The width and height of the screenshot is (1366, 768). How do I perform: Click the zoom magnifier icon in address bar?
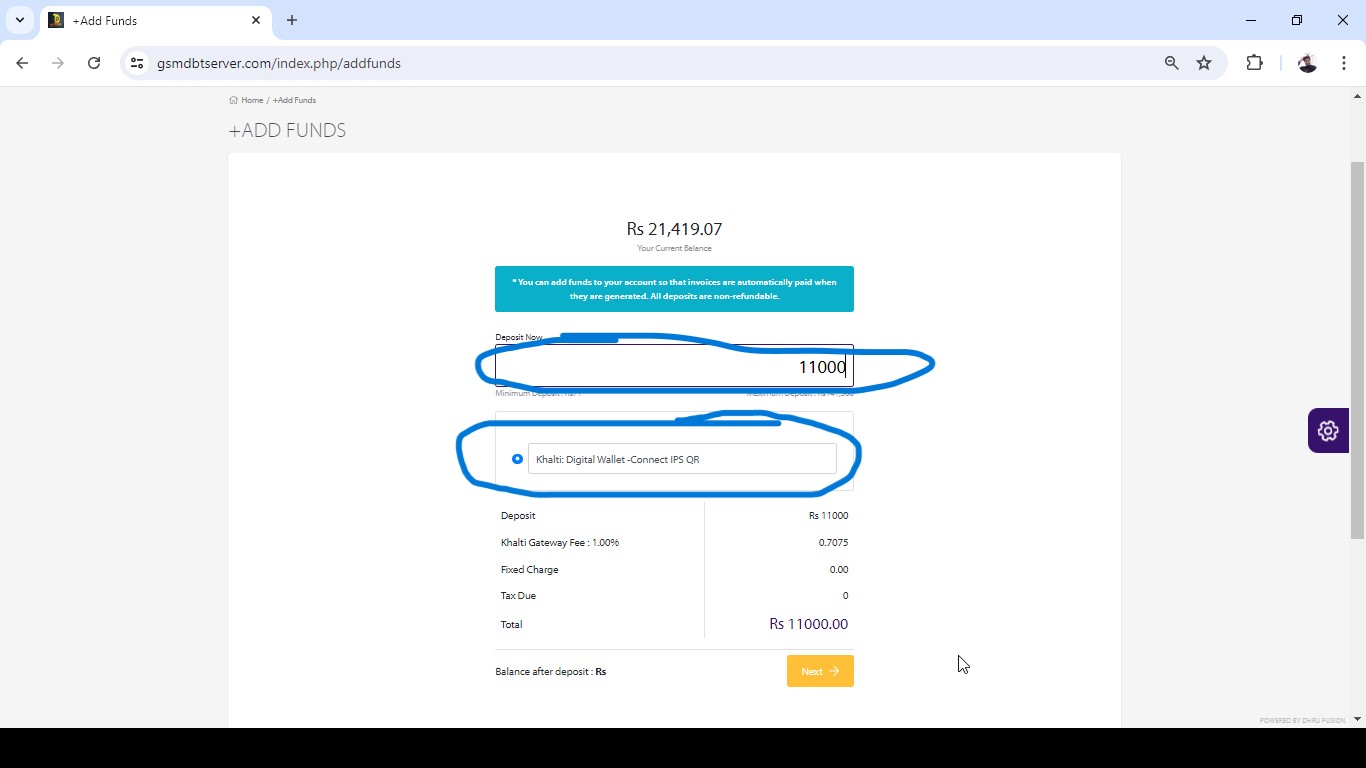[x=1171, y=63]
